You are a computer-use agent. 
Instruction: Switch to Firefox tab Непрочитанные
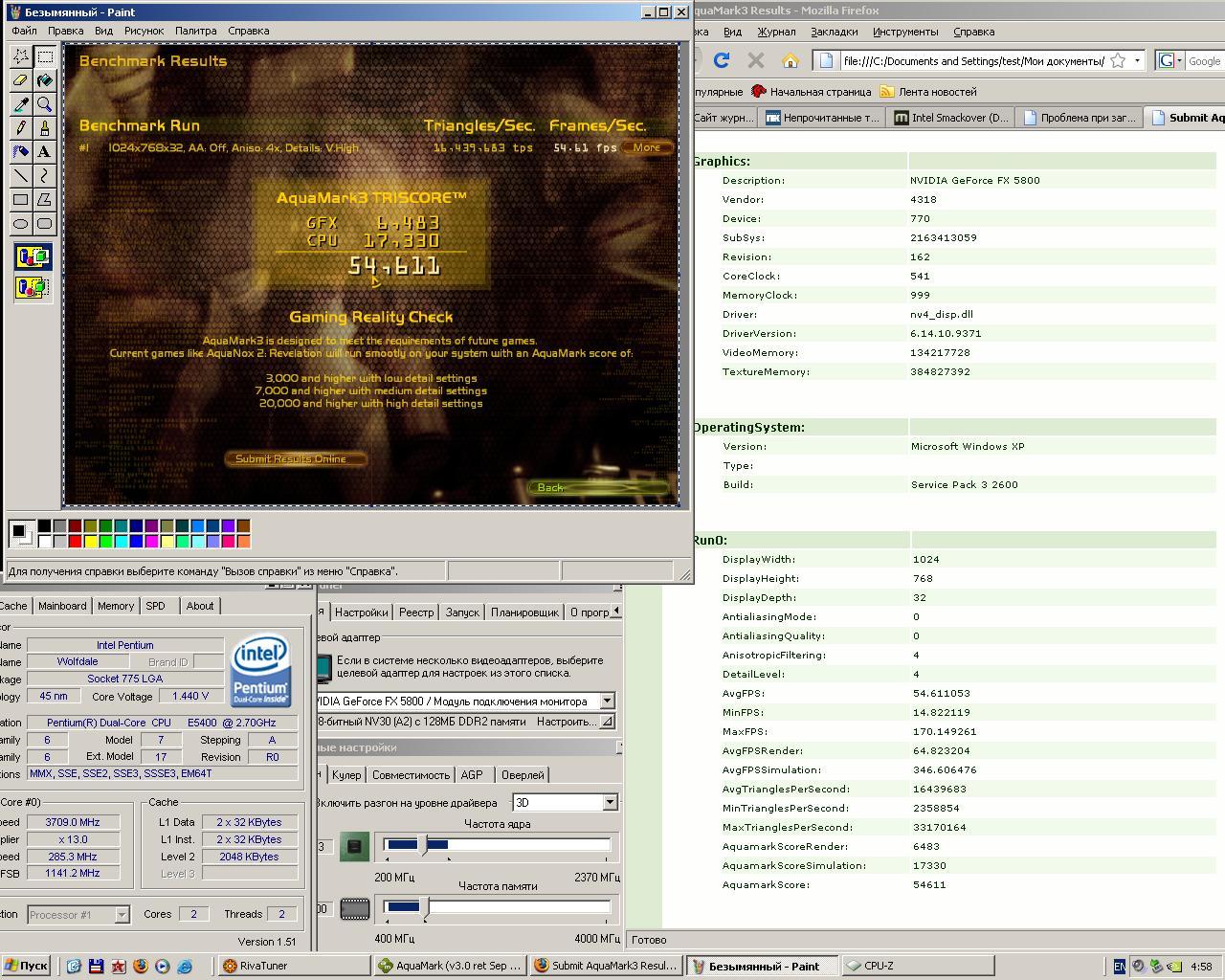point(821,118)
